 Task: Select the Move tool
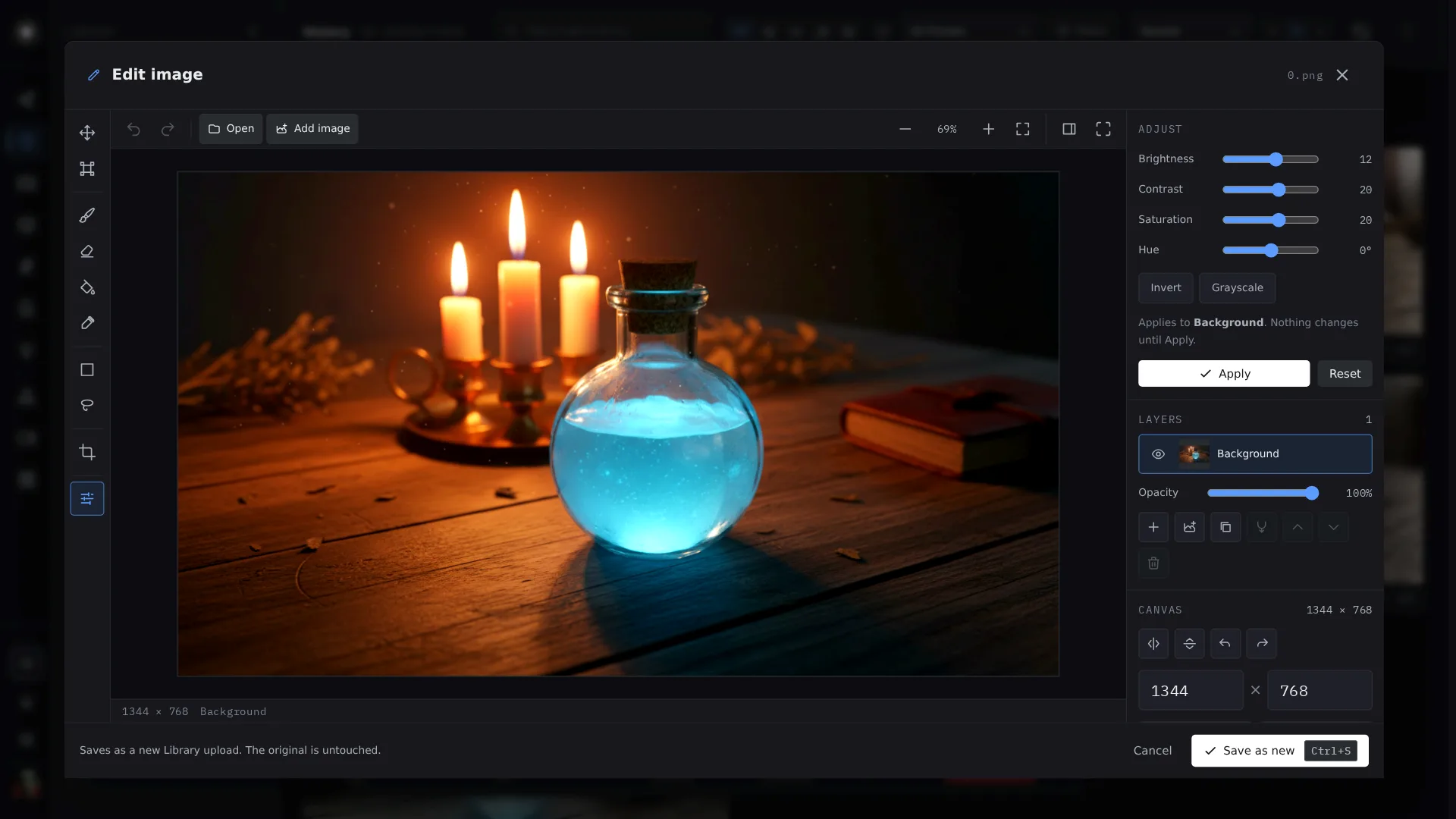coord(87,133)
